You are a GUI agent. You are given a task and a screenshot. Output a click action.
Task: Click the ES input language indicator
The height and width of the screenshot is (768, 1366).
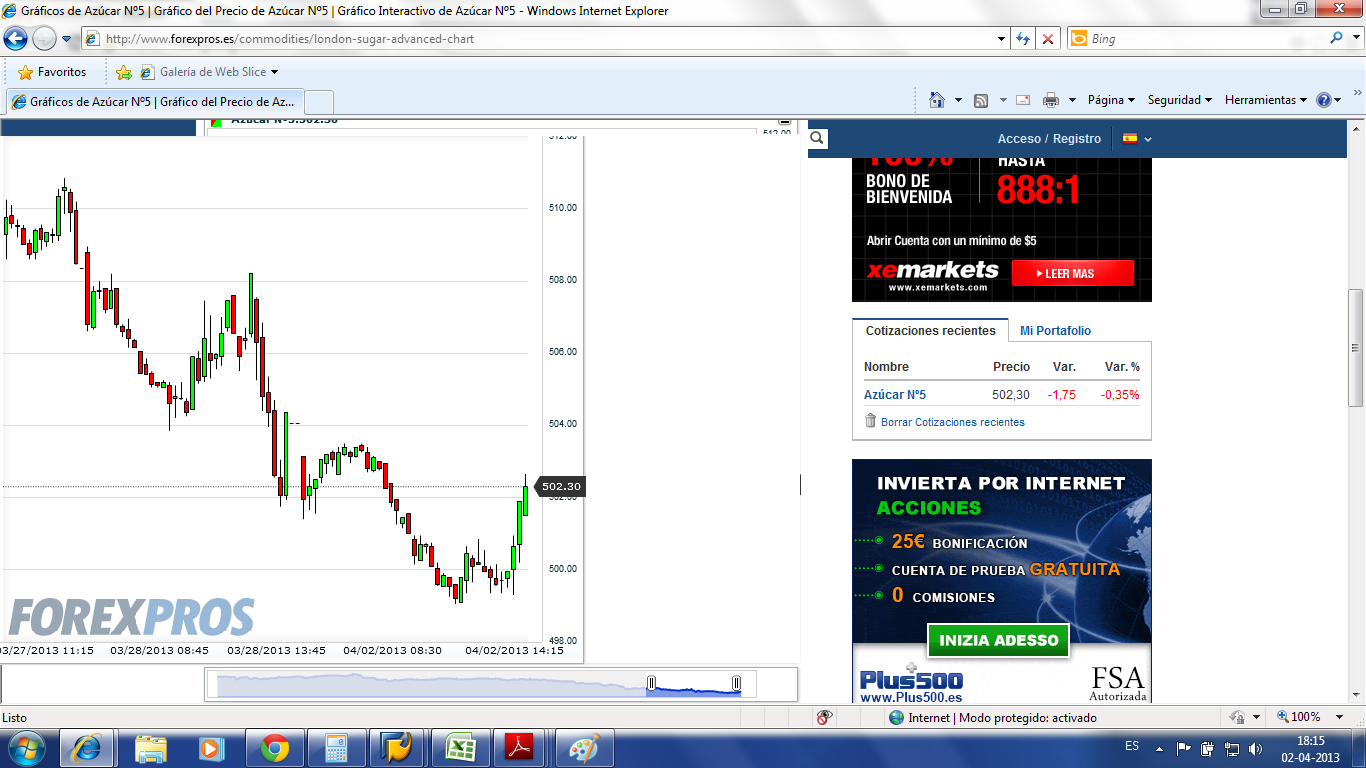(1132, 747)
